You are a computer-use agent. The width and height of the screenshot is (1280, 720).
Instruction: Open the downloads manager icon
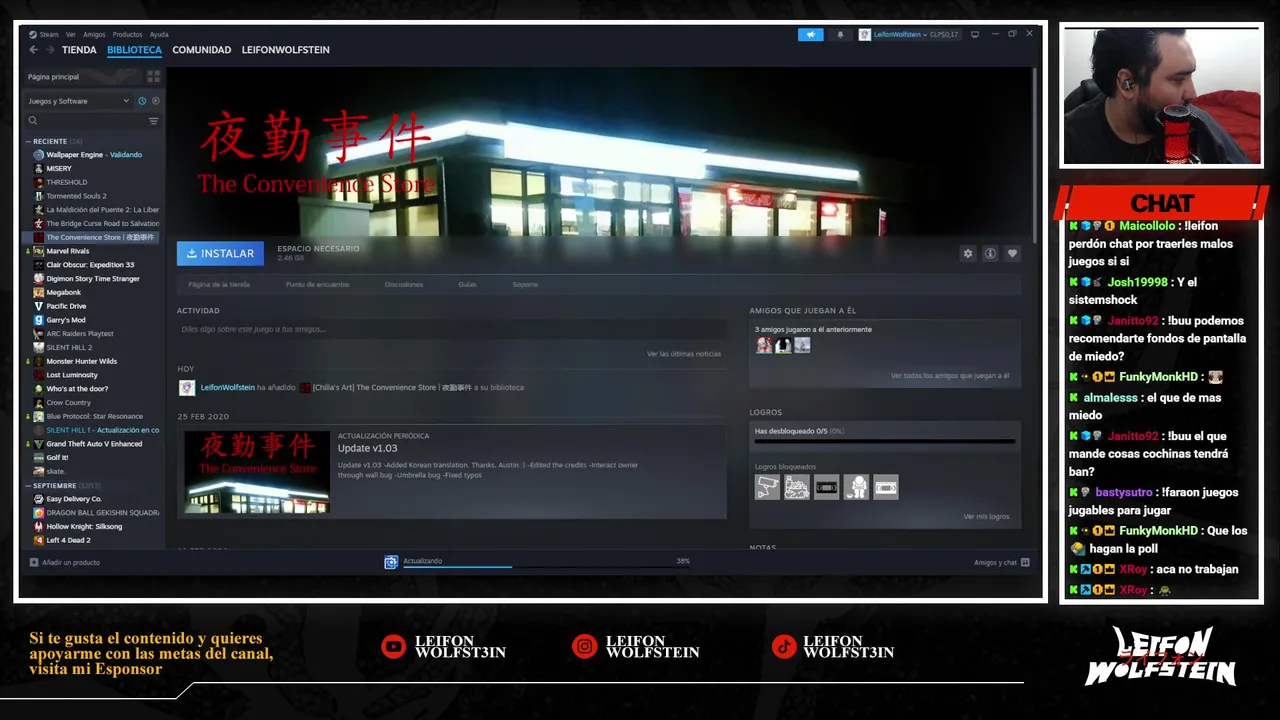391,562
